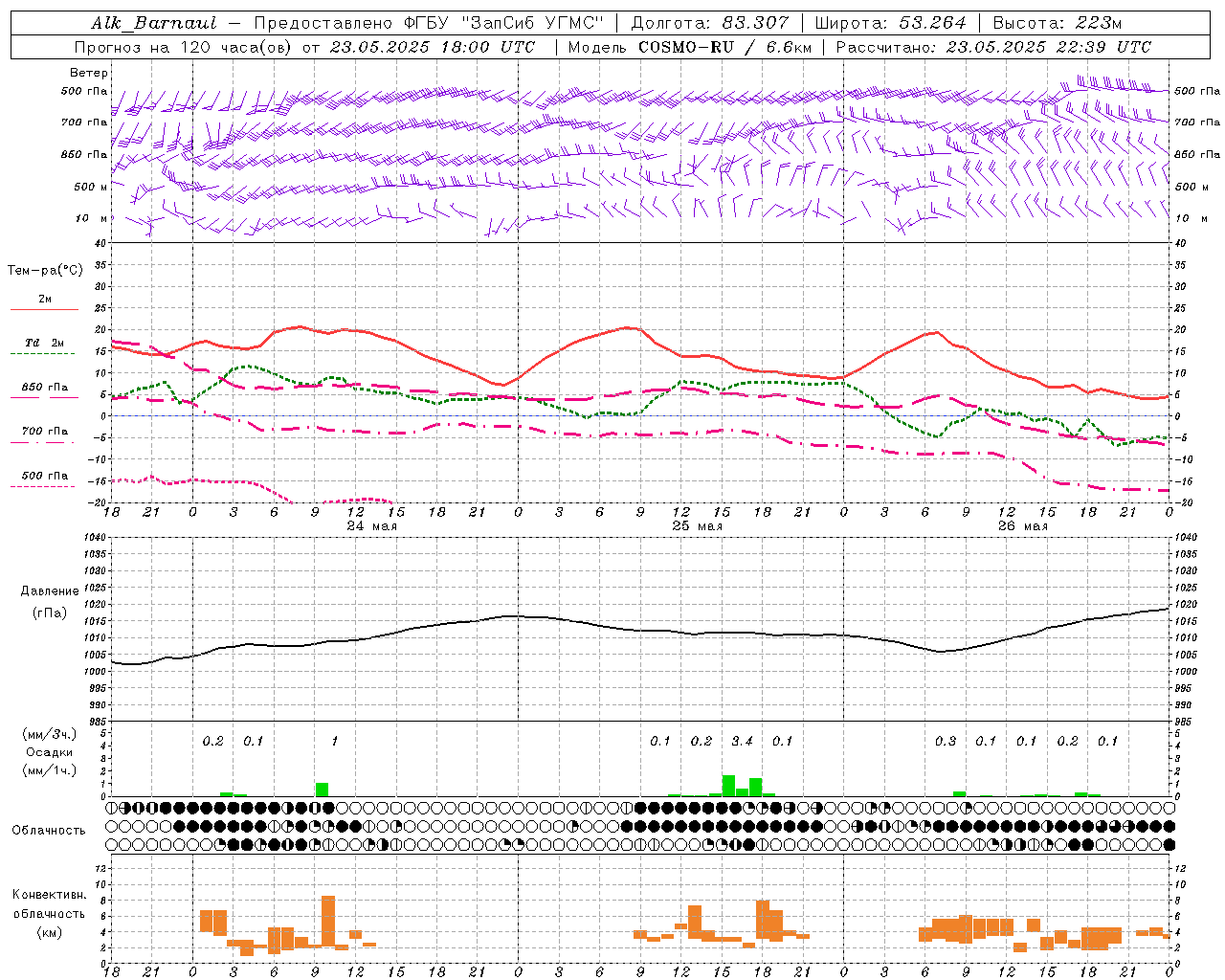Select the forecast start time 23.05.2025 18:00 UTC
This screenshot has width=1225, height=980.
click(433, 47)
